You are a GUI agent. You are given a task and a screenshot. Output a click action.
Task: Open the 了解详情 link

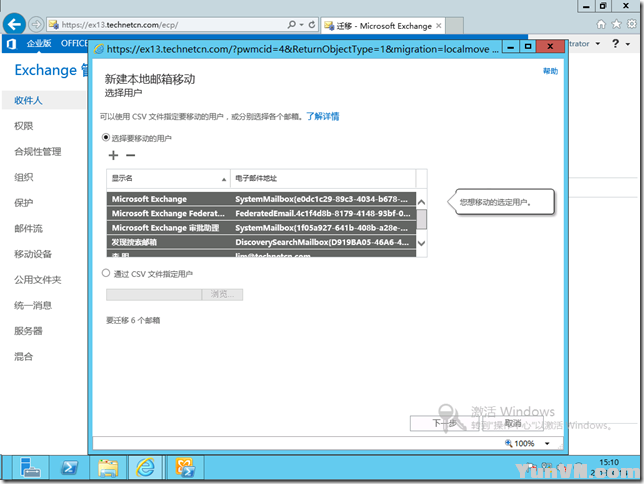coord(322,116)
